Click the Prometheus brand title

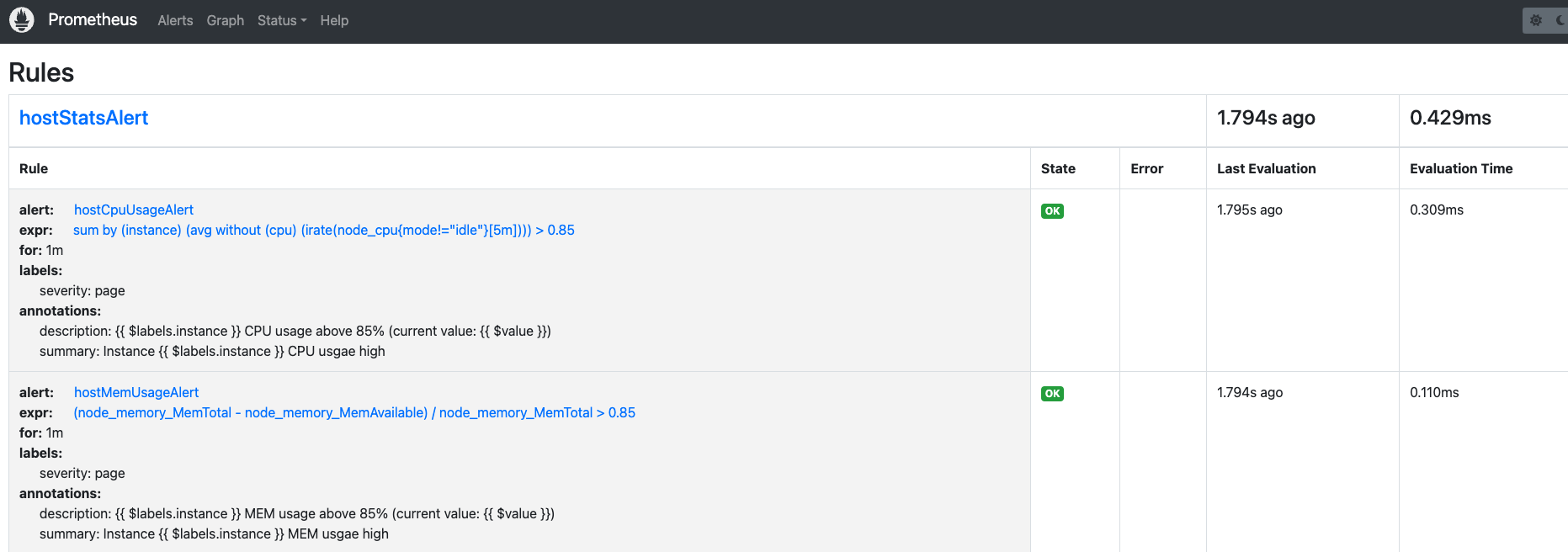pyautogui.click(x=93, y=19)
